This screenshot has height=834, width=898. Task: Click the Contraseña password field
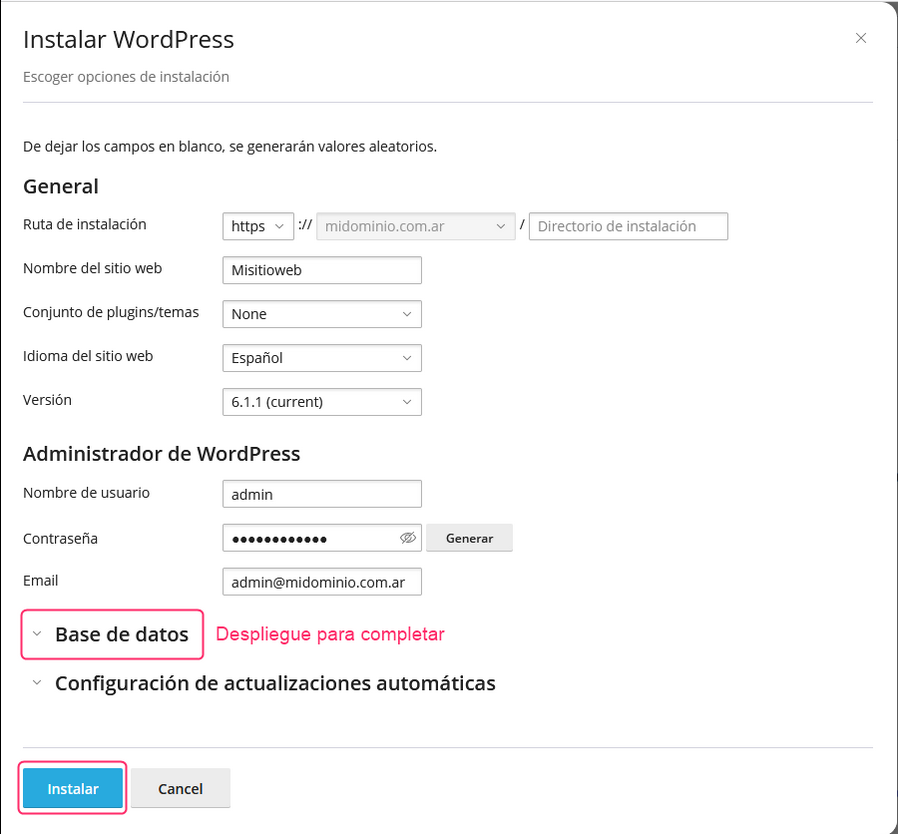310,538
